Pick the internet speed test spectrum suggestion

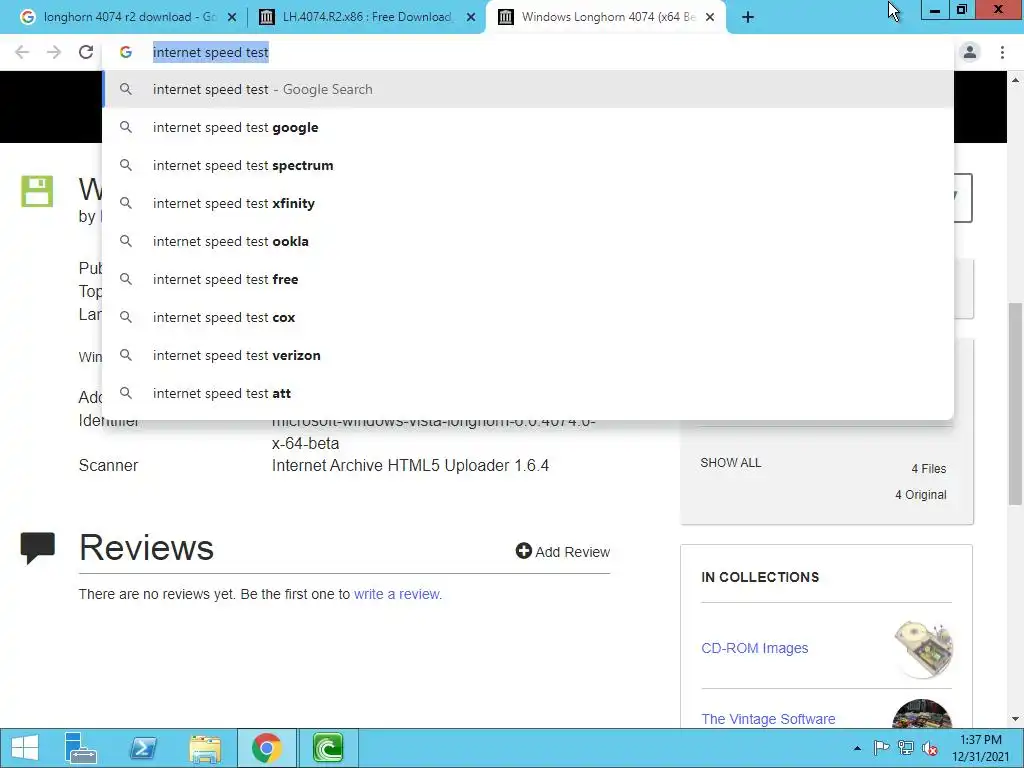tap(528, 165)
